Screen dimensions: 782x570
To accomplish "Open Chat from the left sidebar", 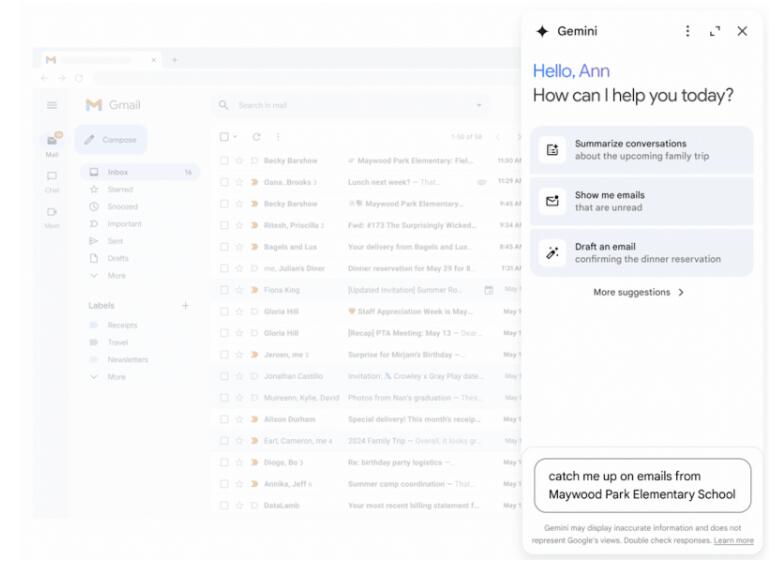I will (x=52, y=180).
